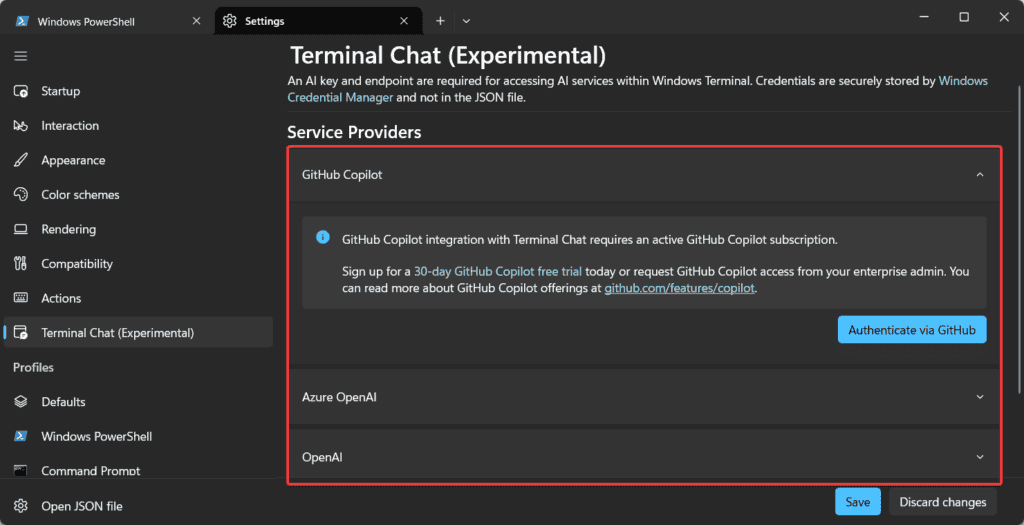Click the Profiles section header

pyautogui.click(x=33, y=367)
